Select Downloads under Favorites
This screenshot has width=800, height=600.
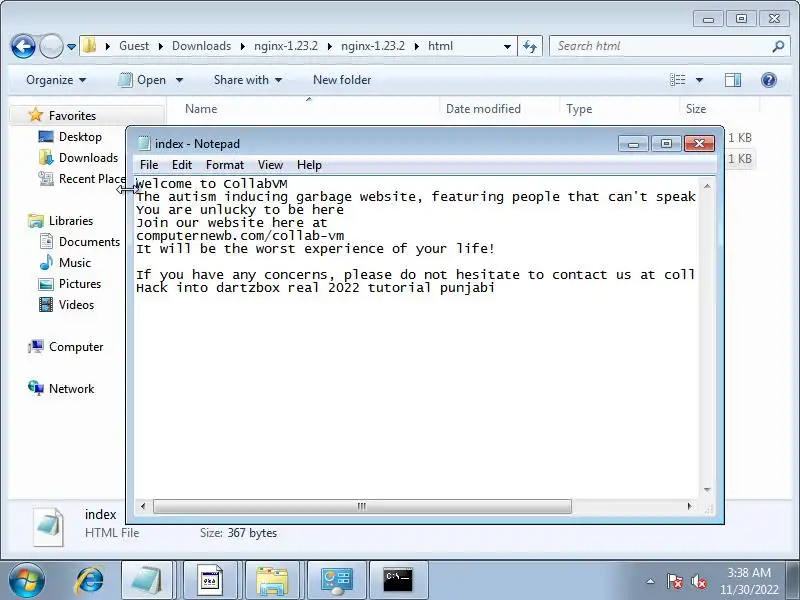88,158
